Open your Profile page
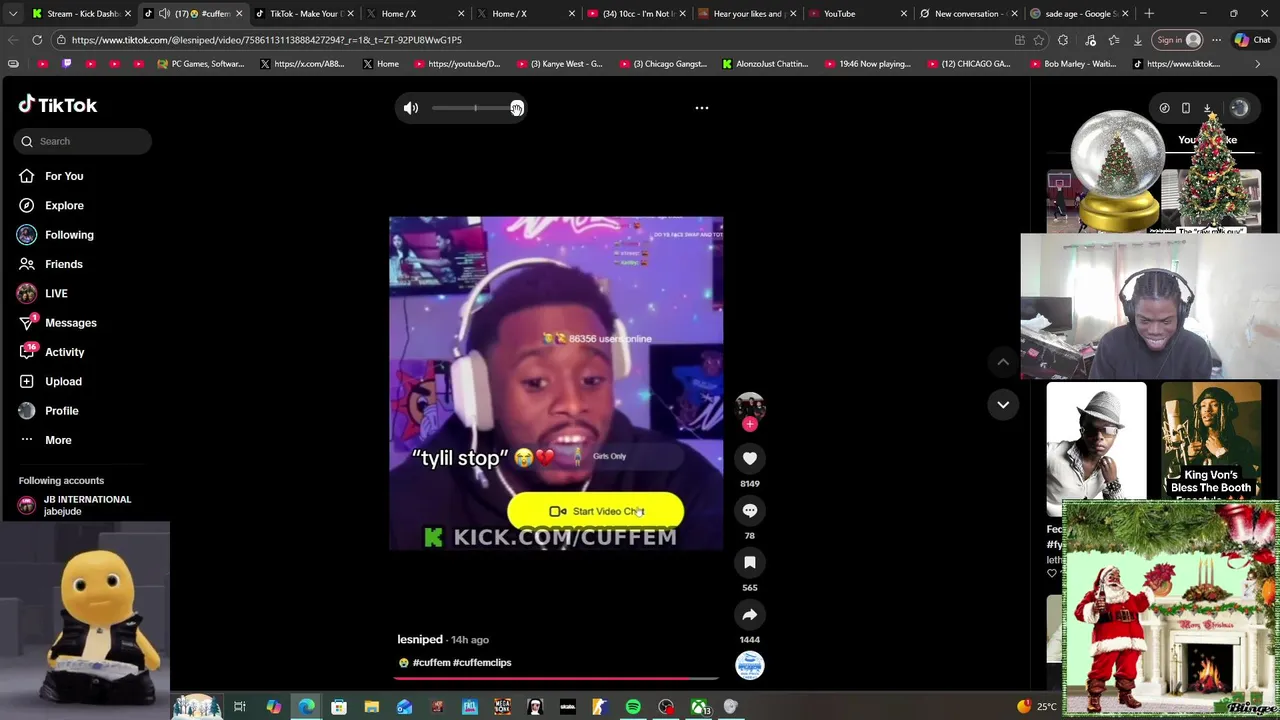Image resolution: width=1280 pixels, height=720 pixels. pos(61,411)
